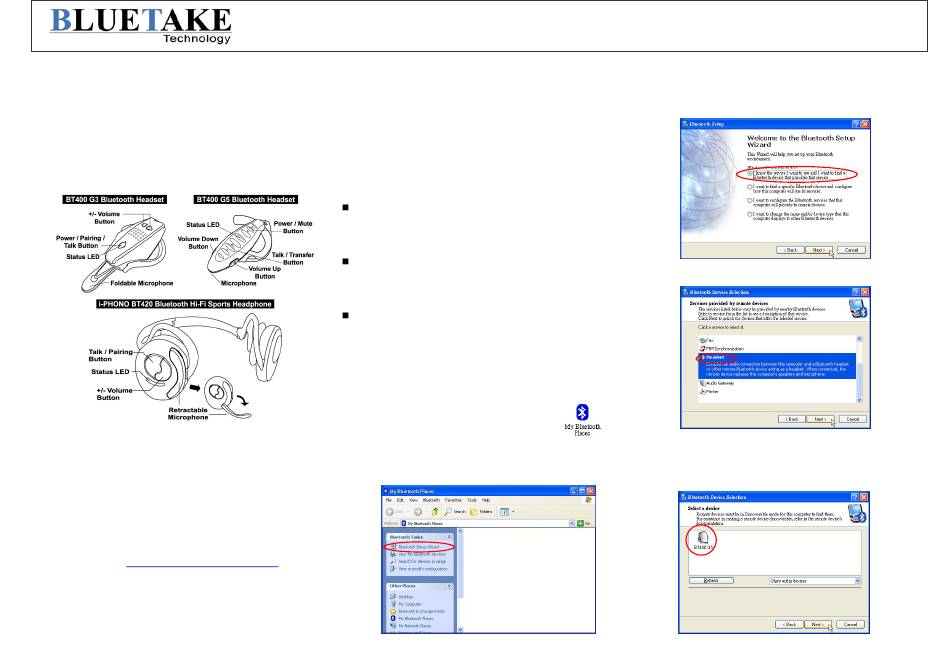The height and width of the screenshot is (667, 950).
Task: Click Next in Bluetooth Device Selection dialog
Action: (x=818, y=624)
